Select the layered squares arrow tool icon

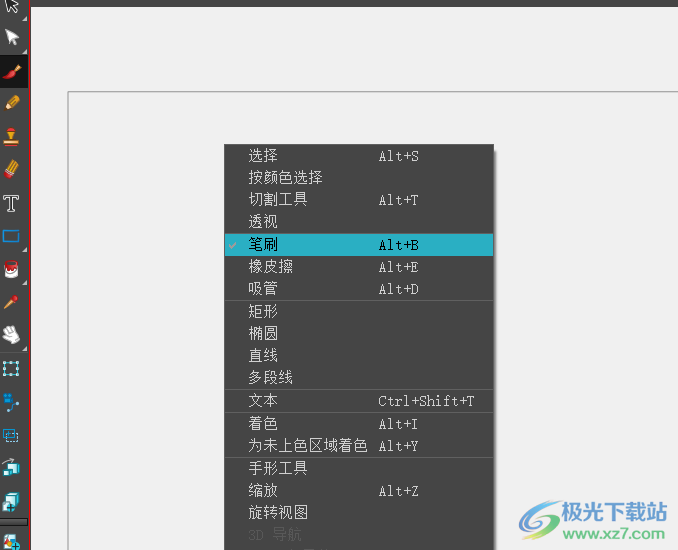11,467
